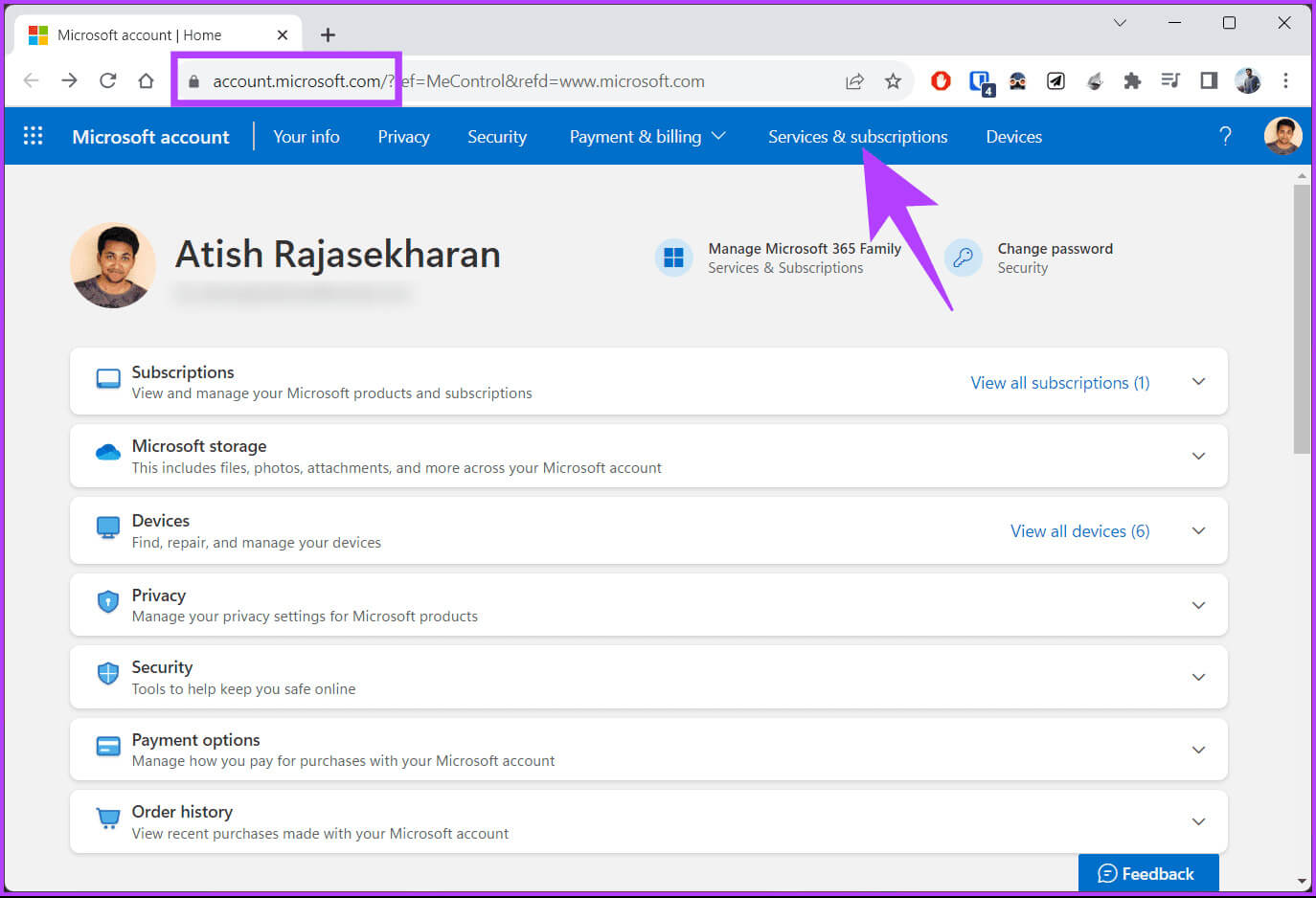Click the Windows logo Microsoft 365 icon
This screenshot has height=898, width=1316.
673,258
